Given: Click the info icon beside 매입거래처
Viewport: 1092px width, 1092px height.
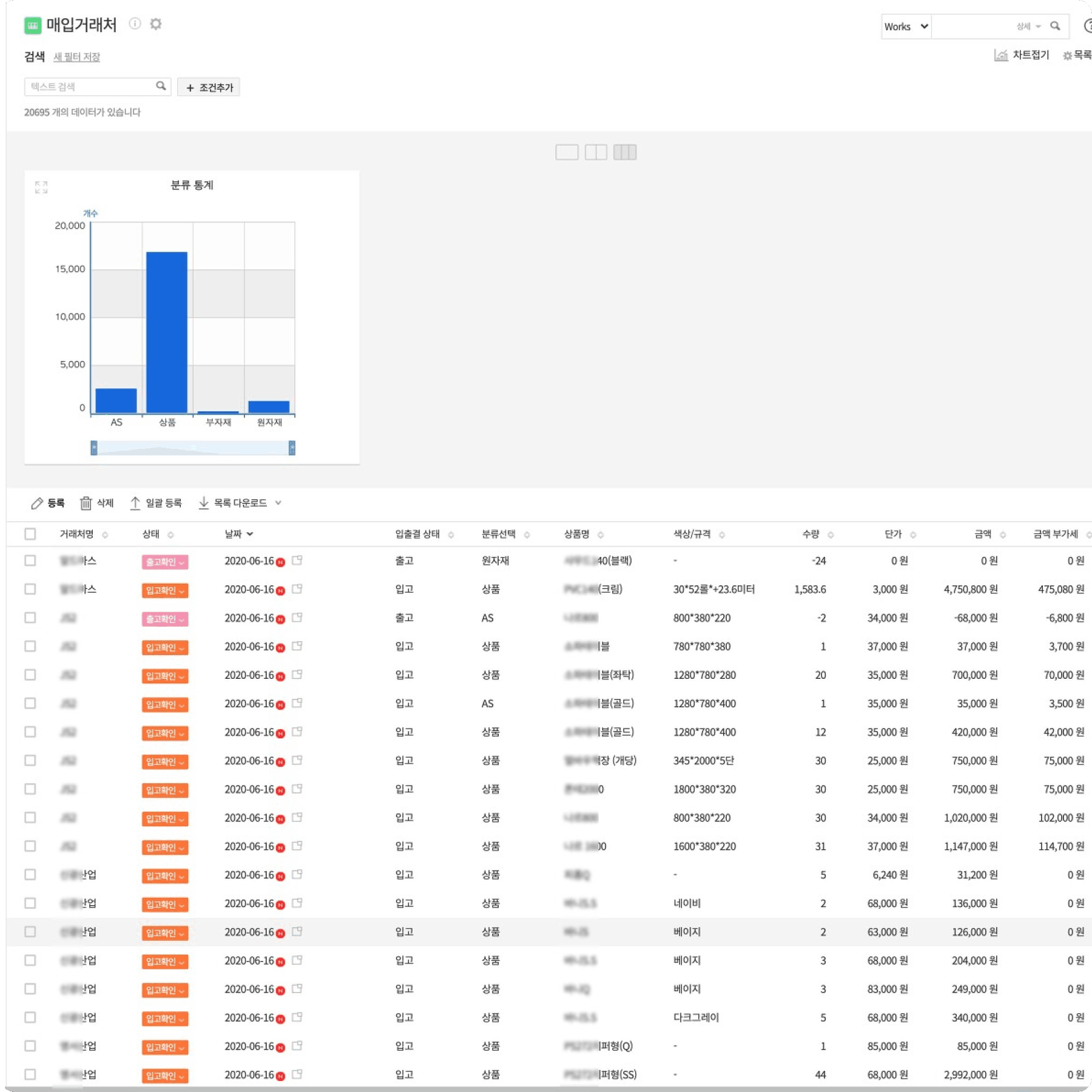Looking at the screenshot, I should click(x=135, y=24).
